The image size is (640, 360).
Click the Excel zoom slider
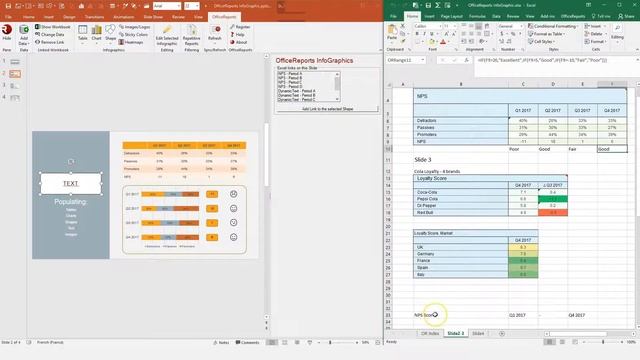pyautogui.click(x=603, y=342)
